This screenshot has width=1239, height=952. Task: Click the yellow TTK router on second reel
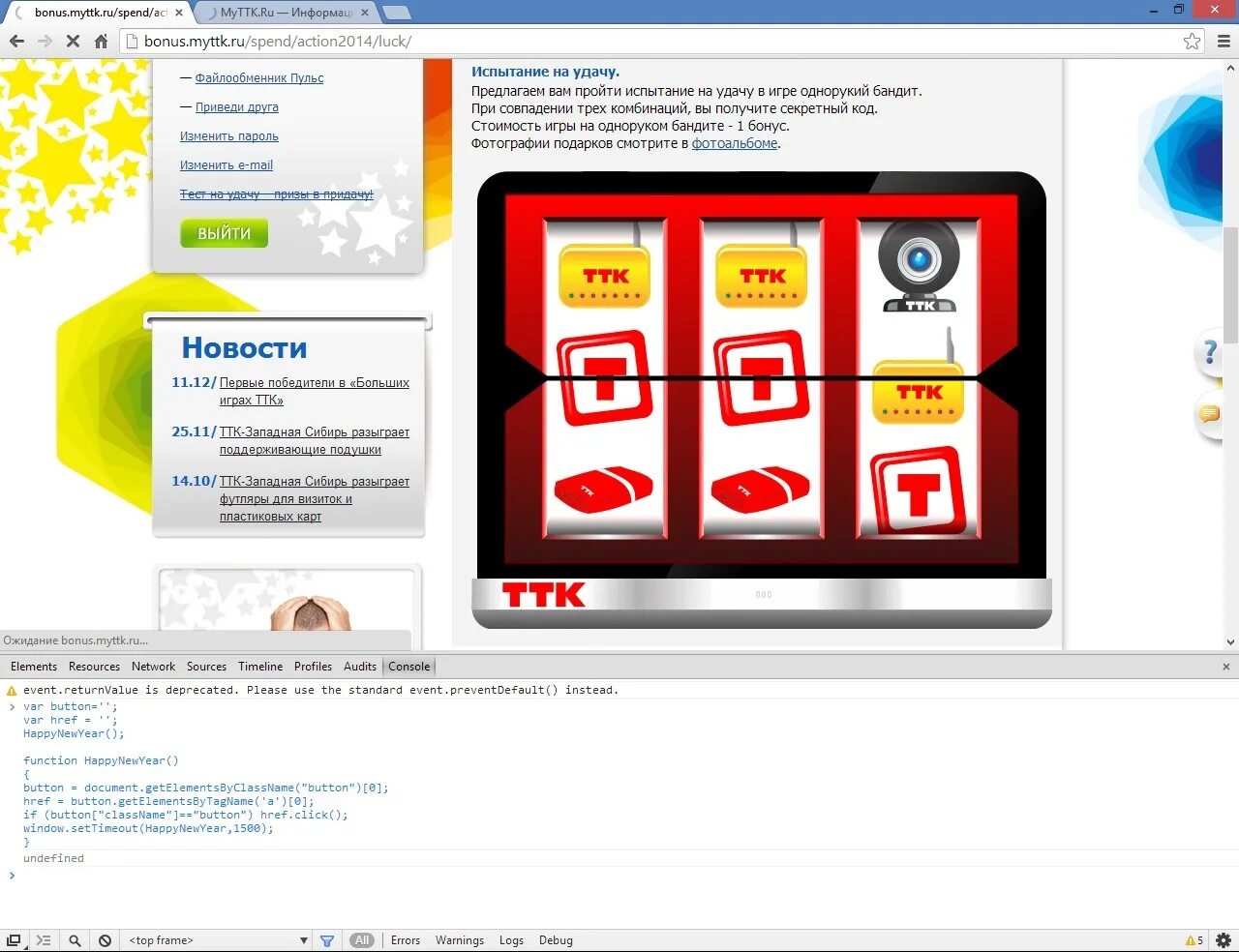[x=762, y=274]
